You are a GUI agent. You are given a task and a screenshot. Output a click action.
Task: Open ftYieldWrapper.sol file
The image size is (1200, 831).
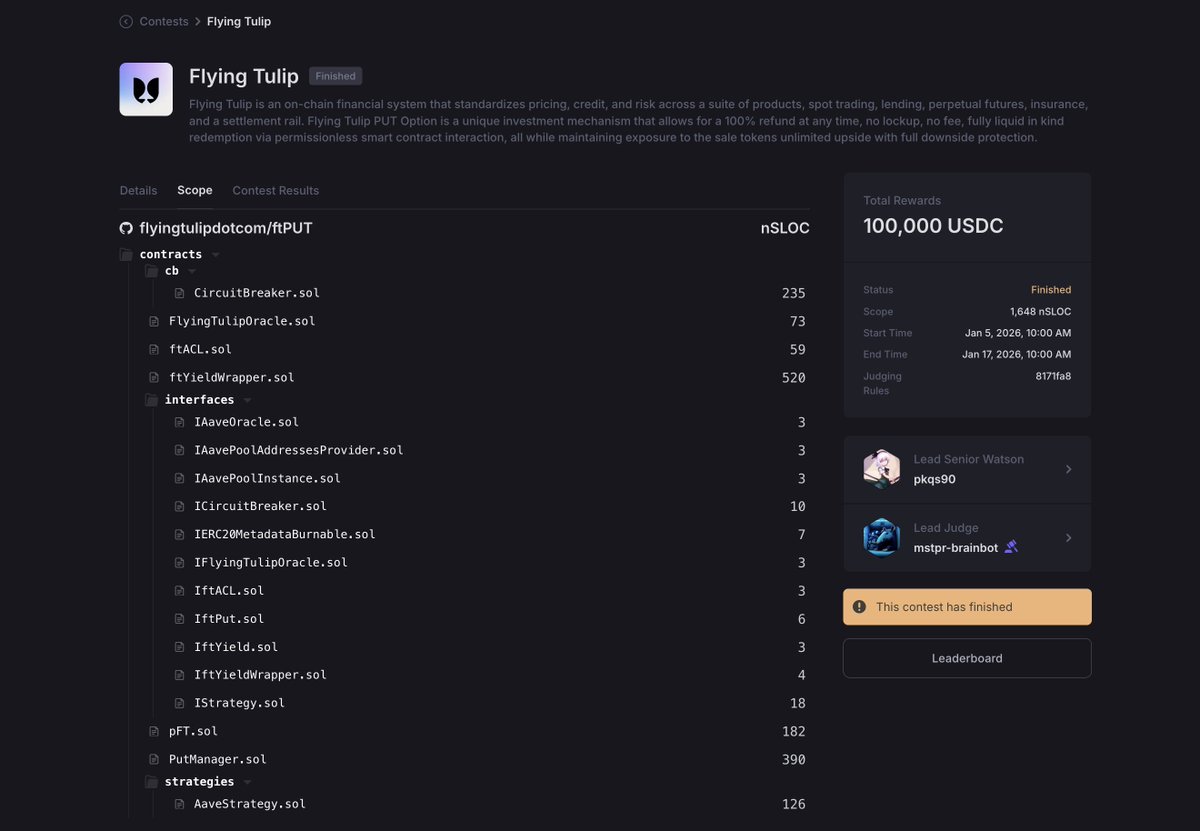(231, 377)
